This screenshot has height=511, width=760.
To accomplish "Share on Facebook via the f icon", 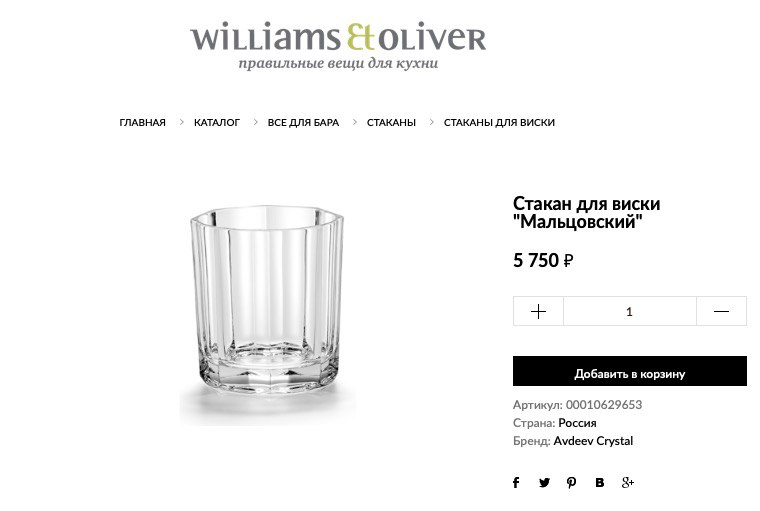I will click(516, 482).
